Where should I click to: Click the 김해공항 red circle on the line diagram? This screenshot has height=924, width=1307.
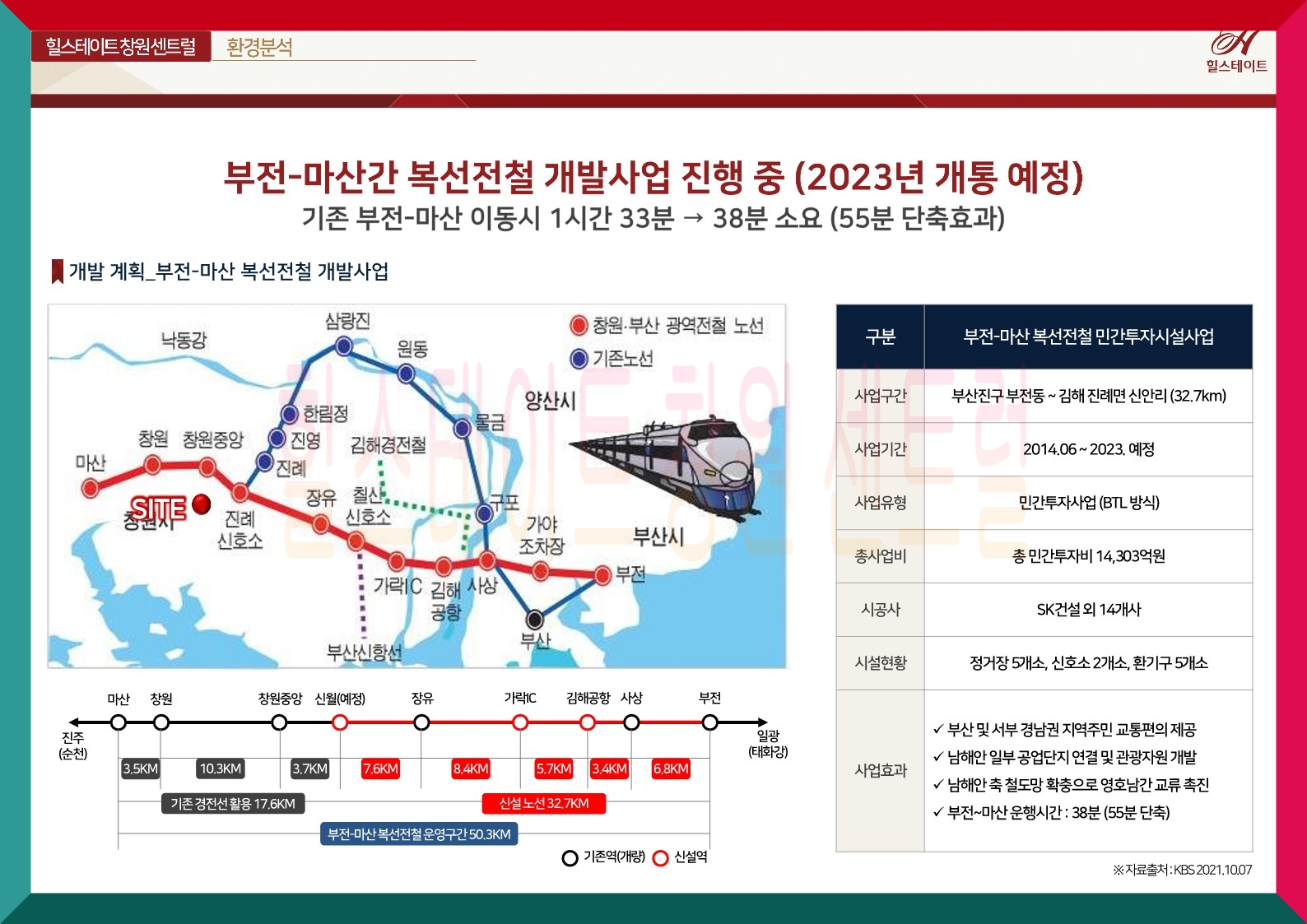coord(588,722)
